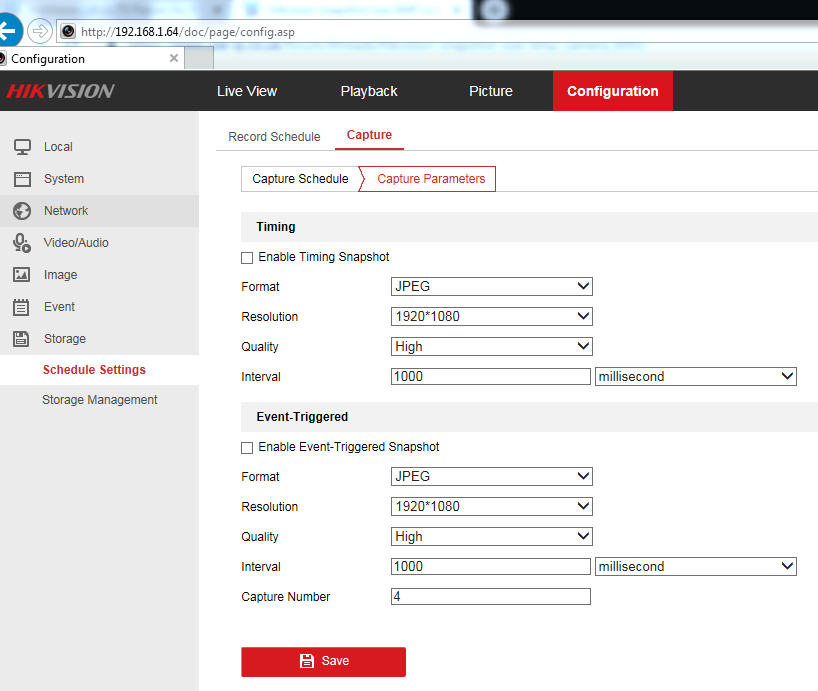Switch to the Record Schedule tab
This screenshot has width=818, height=691.
274,137
